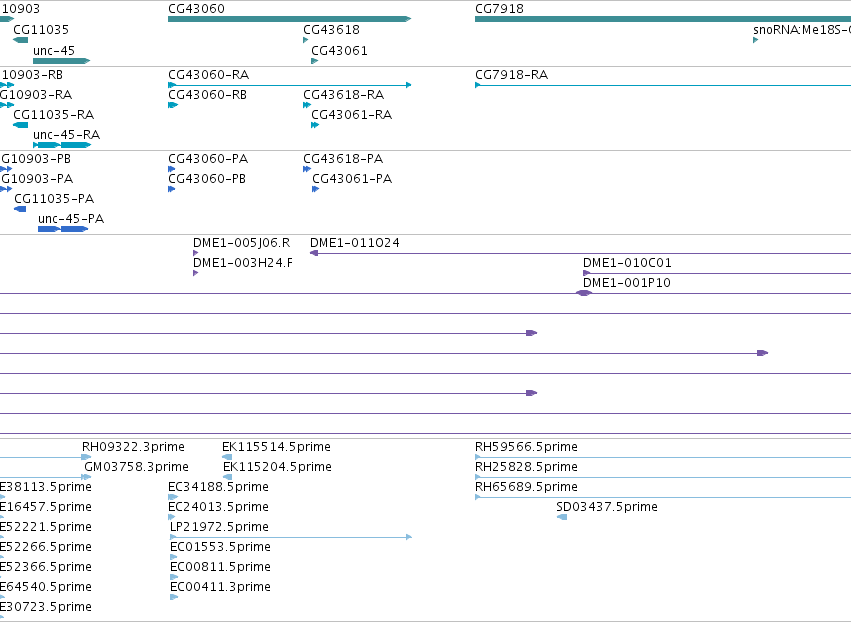Select the DME1-005J06.R clone end
The height and width of the screenshot is (622, 851).
(x=195, y=253)
